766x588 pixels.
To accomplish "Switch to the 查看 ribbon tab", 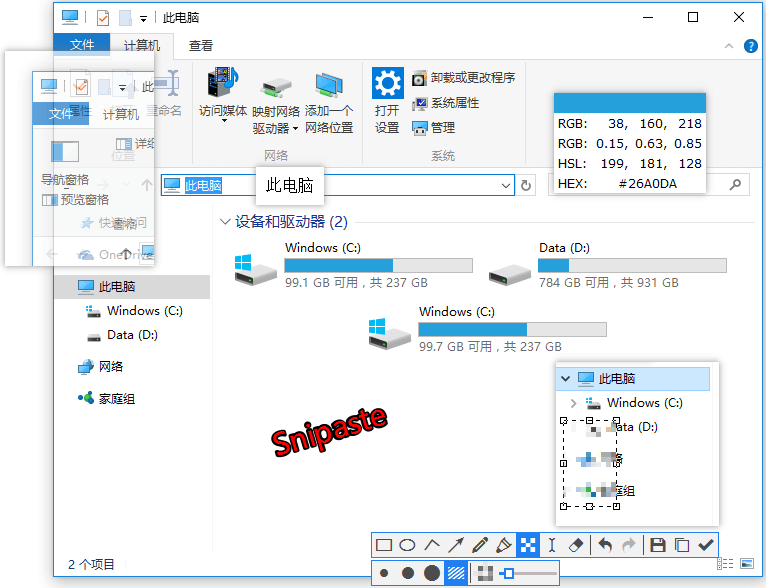I will click(201, 45).
